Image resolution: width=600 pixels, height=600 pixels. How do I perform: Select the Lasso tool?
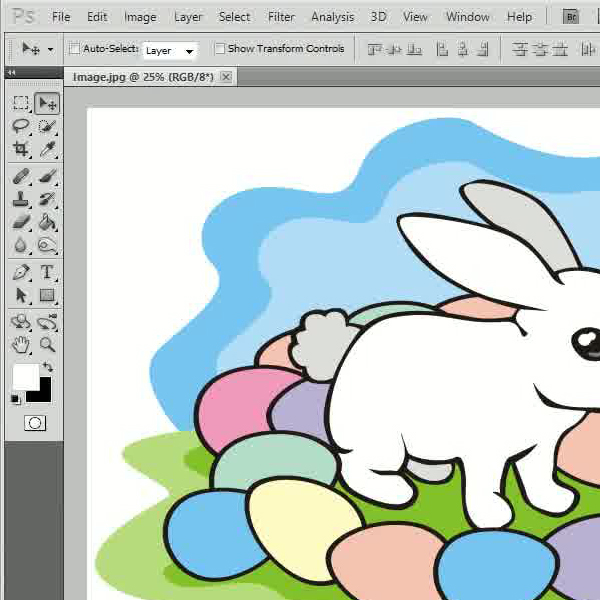click(21, 126)
